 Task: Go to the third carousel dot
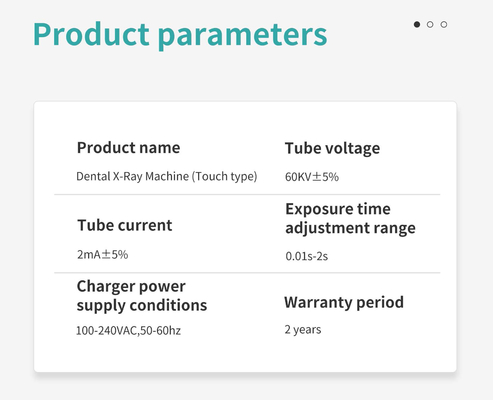pyautogui.click(x=444, y=24)
